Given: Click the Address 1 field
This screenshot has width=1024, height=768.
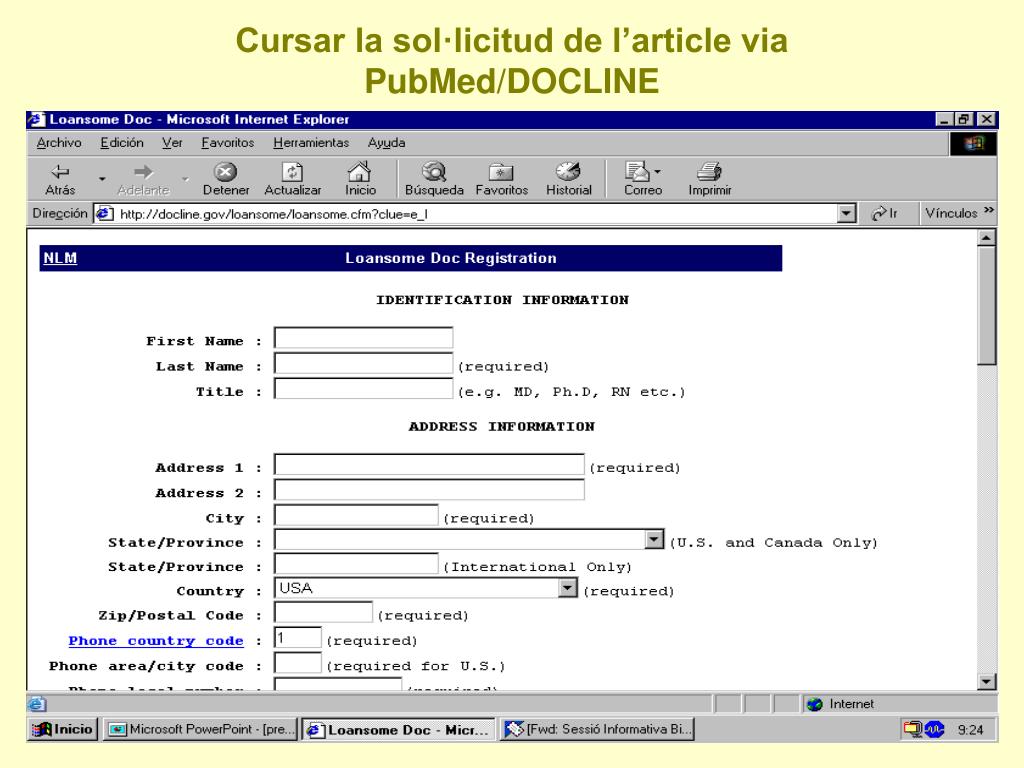Looking at the screenshot, I should pos(429,465).
